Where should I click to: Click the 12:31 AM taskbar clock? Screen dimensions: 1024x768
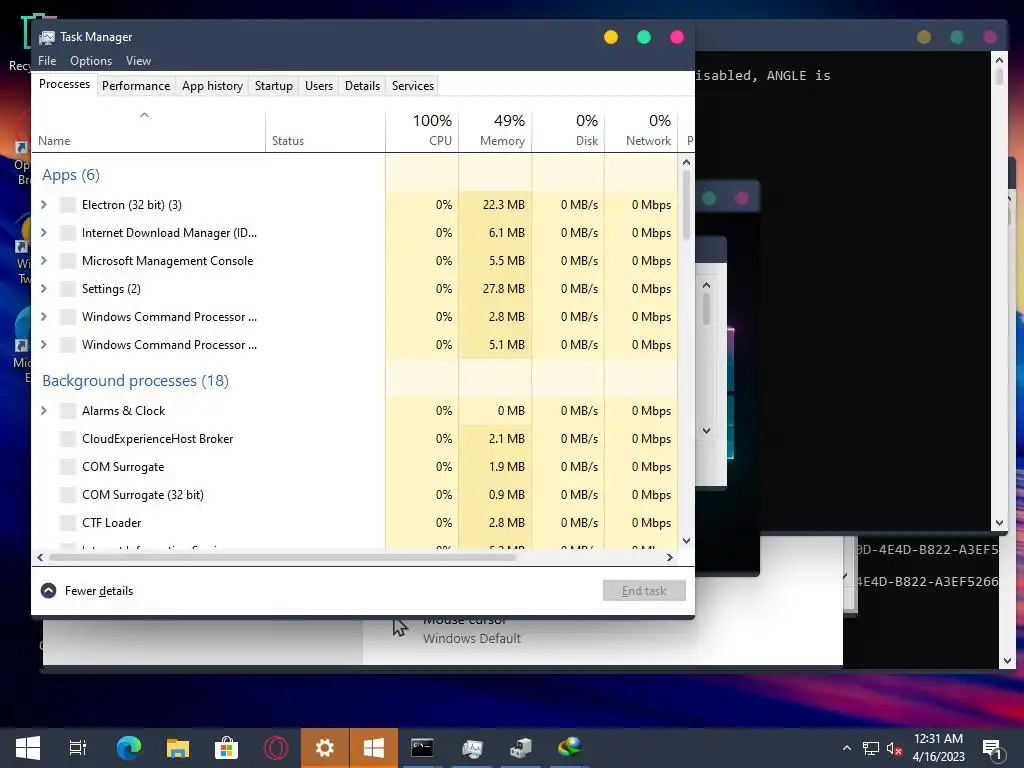point(938,748)
